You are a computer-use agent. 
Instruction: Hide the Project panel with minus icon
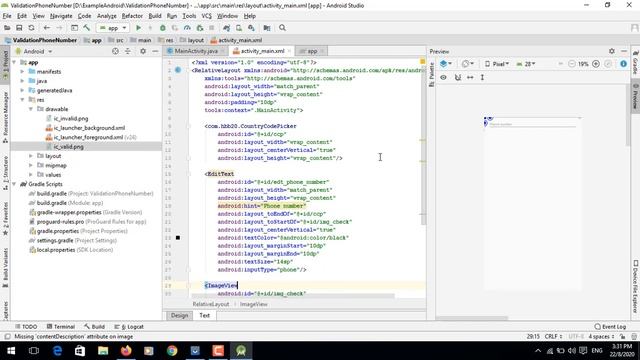click(155, 51)
